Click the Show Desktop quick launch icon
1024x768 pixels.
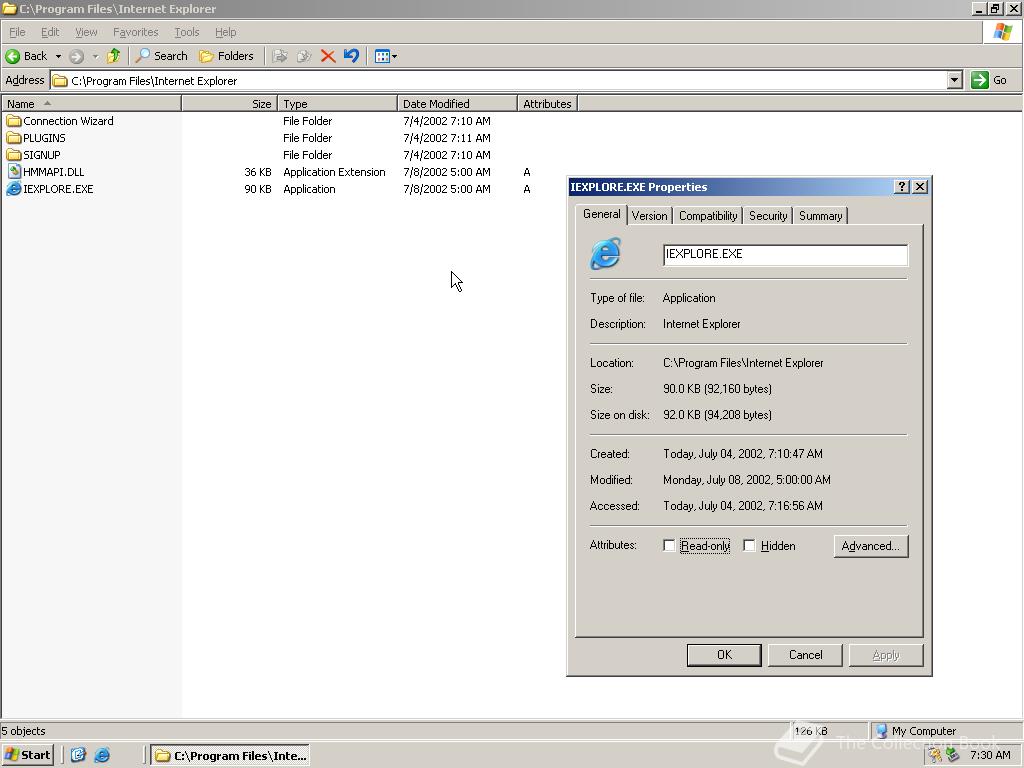point(78,755)
